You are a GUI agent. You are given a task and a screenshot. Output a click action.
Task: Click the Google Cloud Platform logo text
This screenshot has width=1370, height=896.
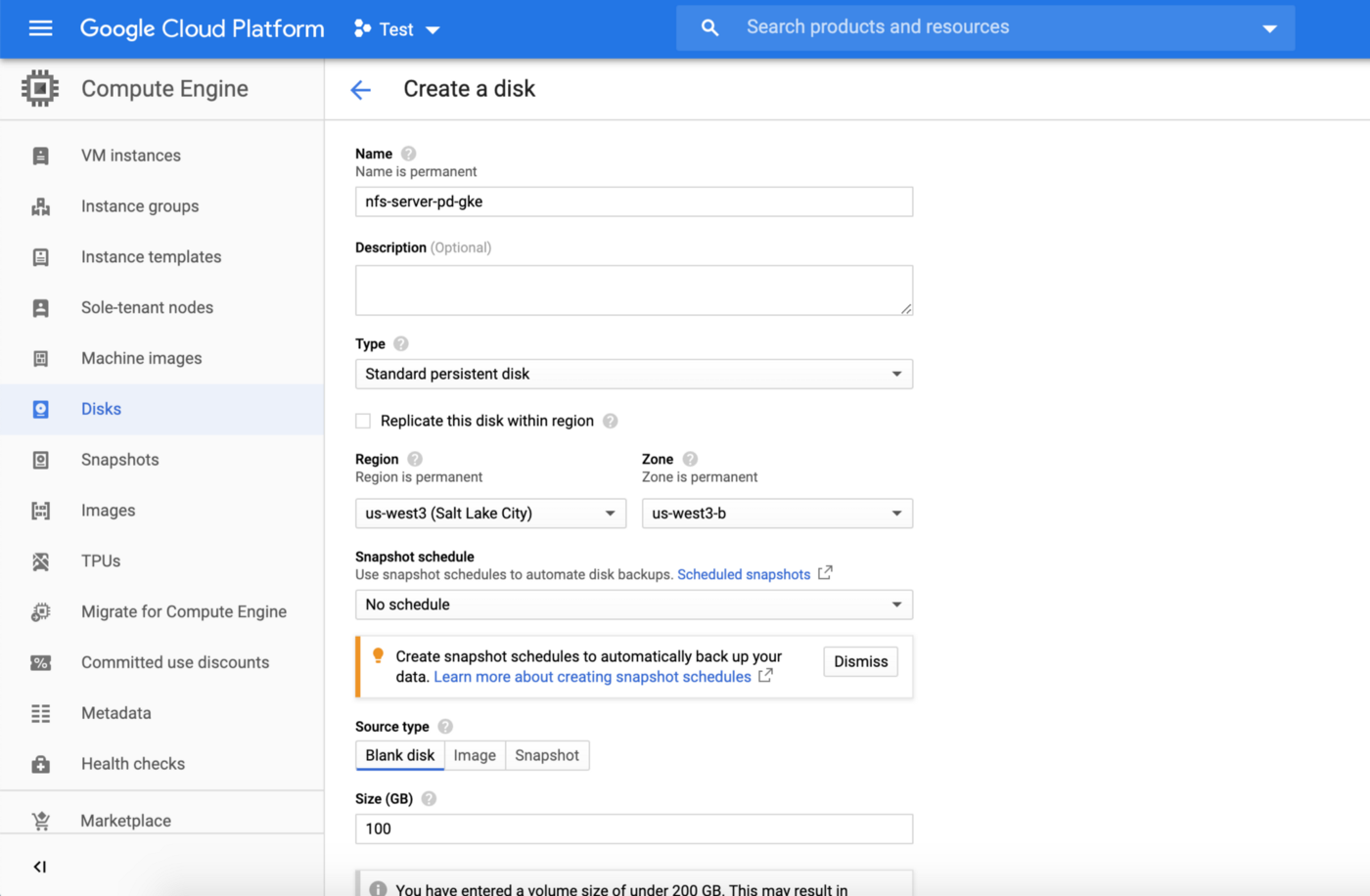(x=202, y=28)
